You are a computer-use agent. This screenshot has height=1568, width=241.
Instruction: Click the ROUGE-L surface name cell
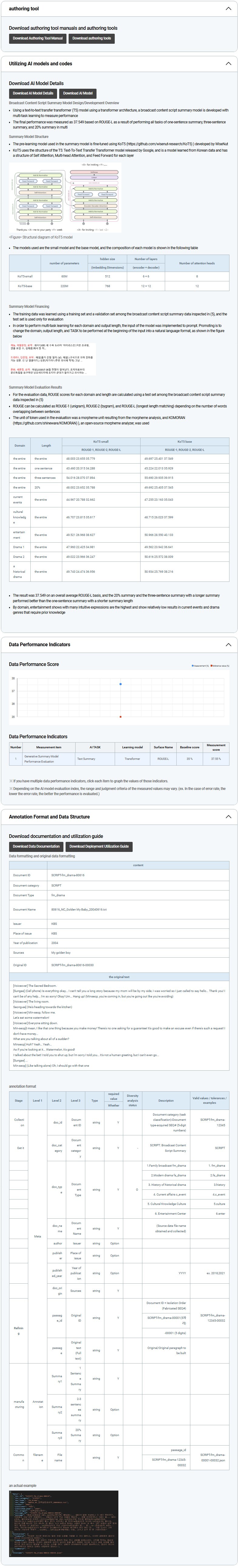pos(163,758)
